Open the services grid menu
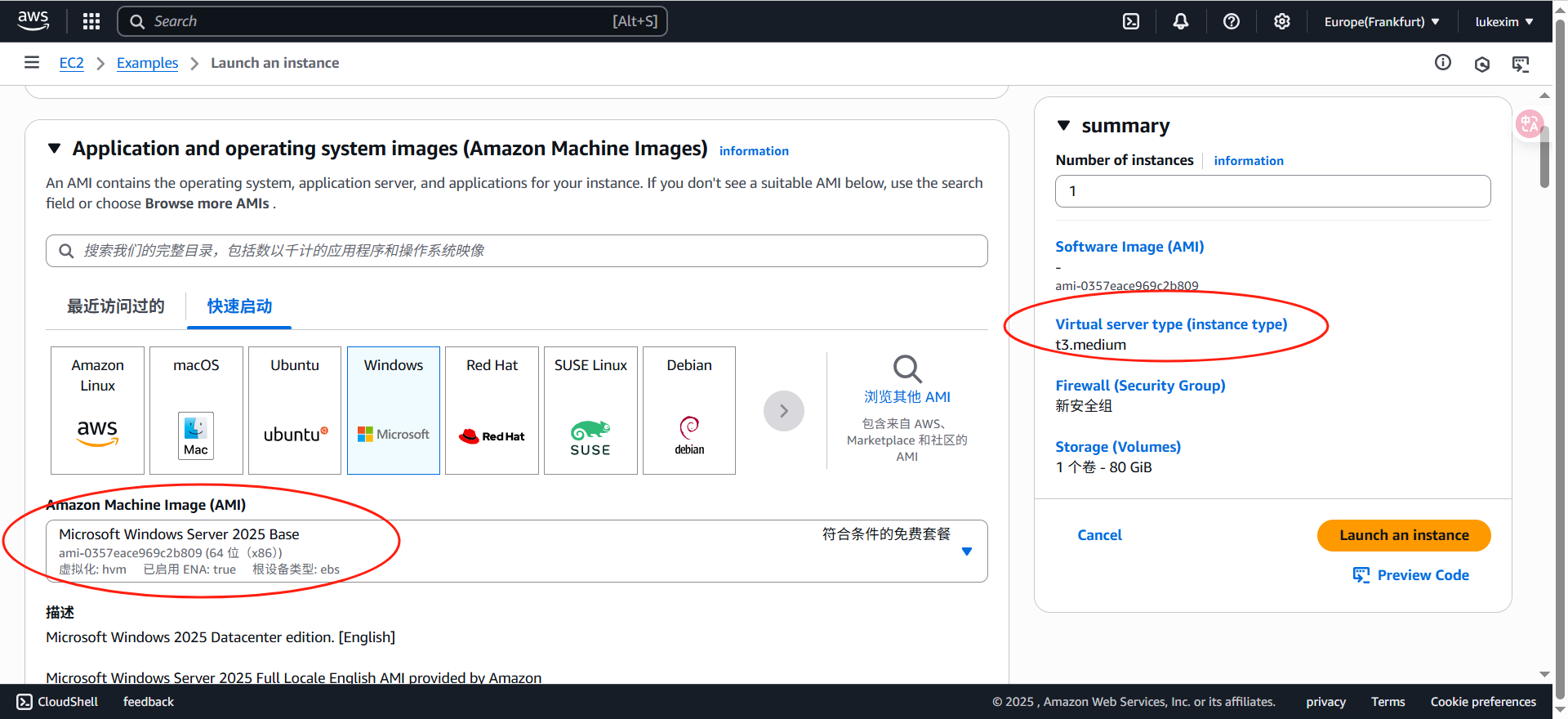This screenshot has height=719, width=1568. (x=91, y=21)
